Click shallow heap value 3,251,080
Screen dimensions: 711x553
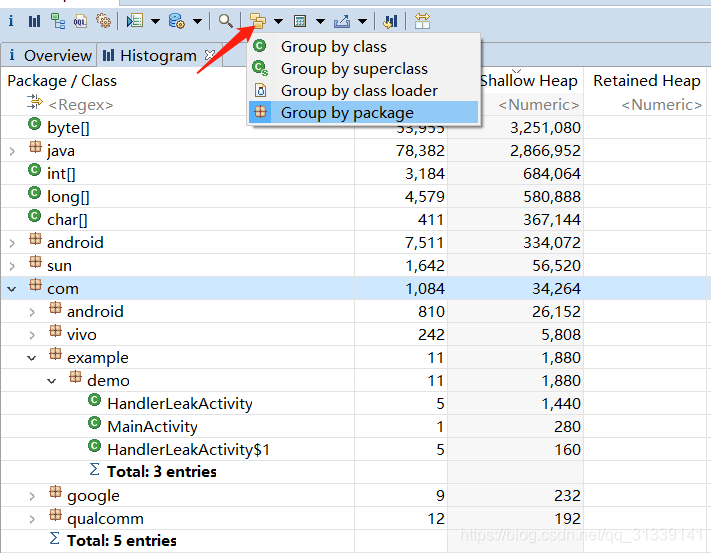click(x=545, y=128)
